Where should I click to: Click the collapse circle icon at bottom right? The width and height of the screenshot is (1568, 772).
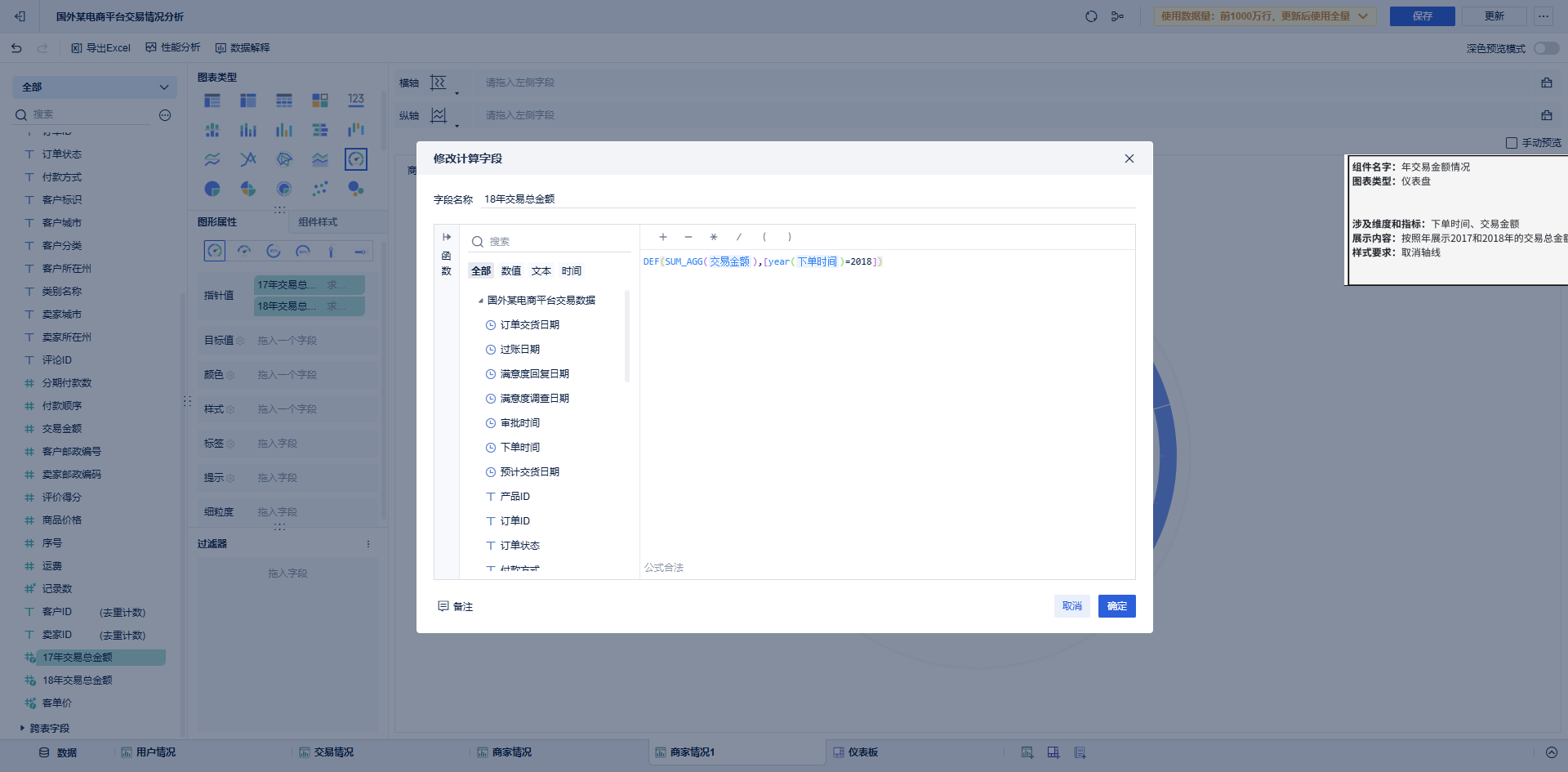click(x=1552, y=752)
